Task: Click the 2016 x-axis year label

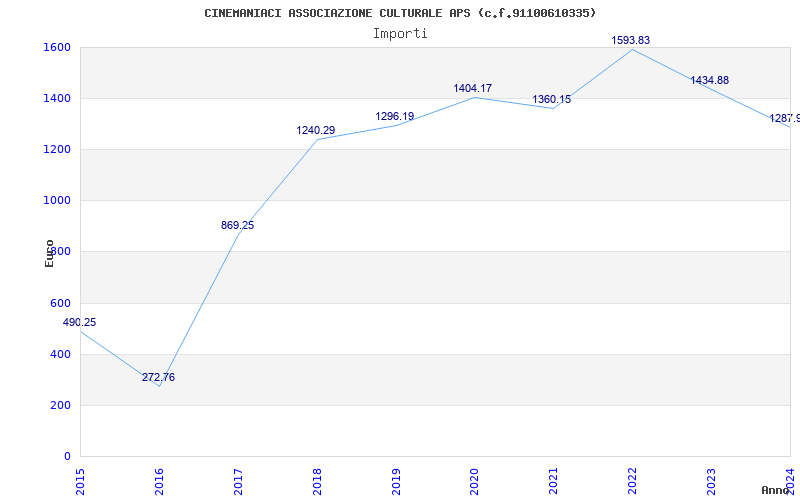Action: (159, 481)
